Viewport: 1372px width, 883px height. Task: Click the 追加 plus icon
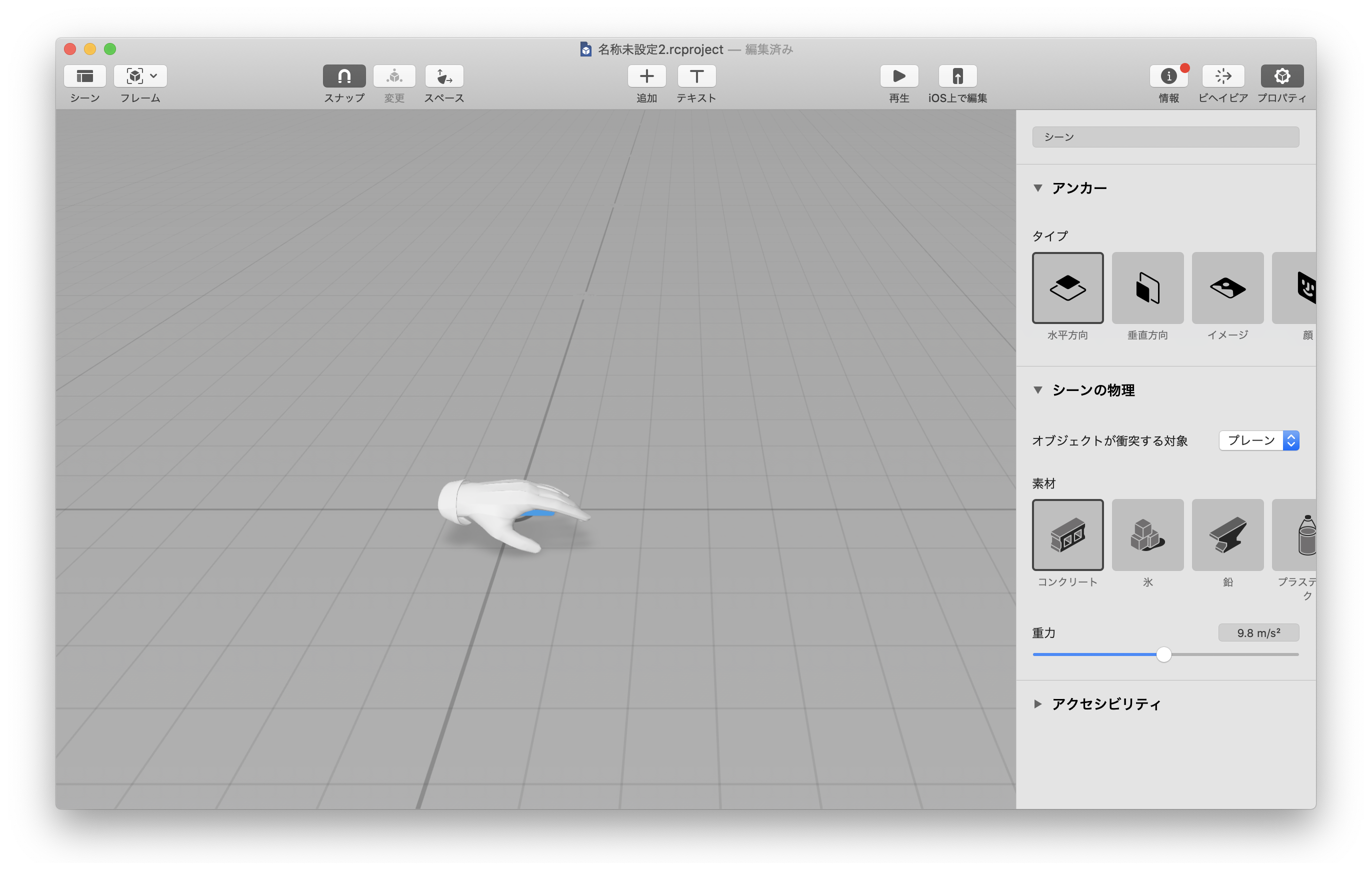pos(646,76)
